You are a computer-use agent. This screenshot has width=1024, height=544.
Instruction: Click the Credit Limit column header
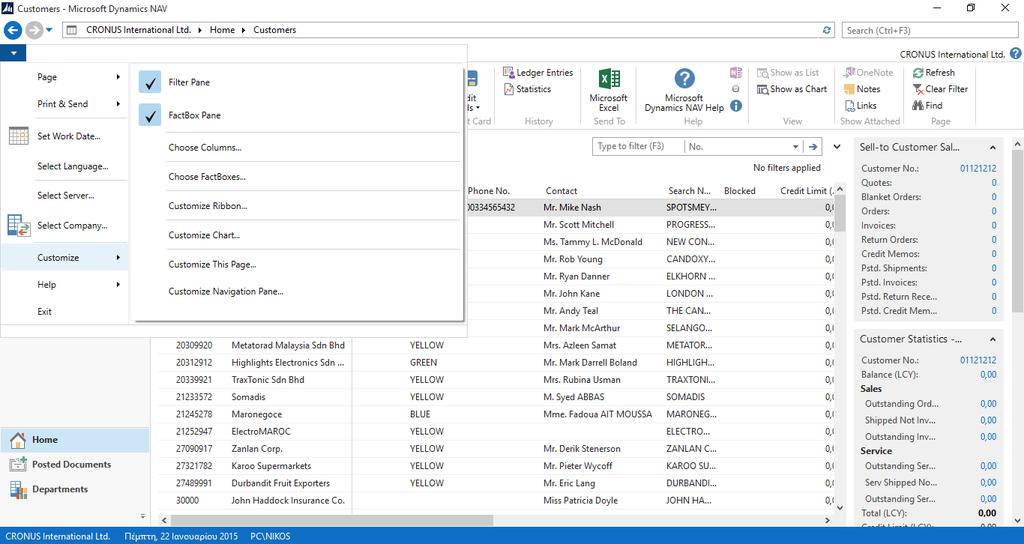(x=807, y=191)
